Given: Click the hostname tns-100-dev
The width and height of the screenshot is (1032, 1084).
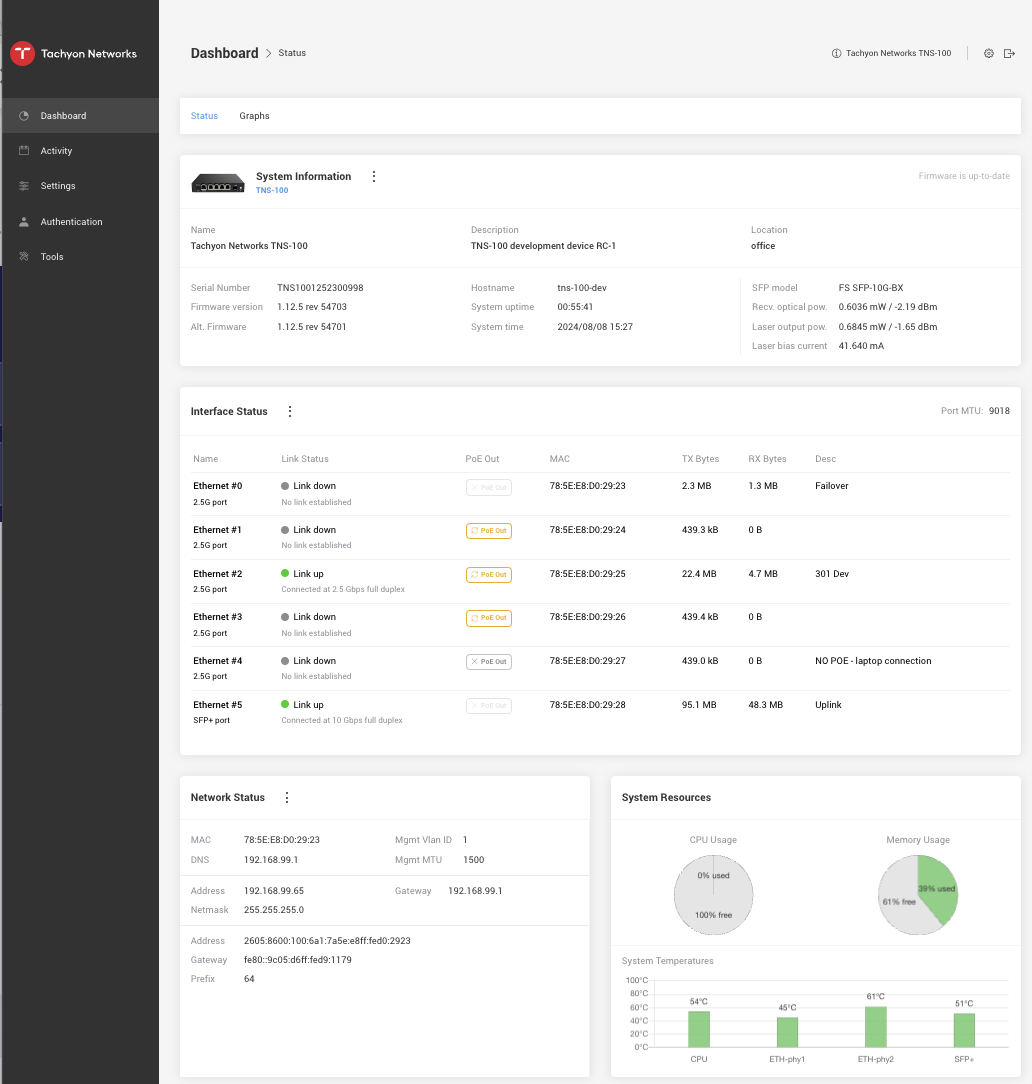Looking at the screenshot, I should point(582,288).
